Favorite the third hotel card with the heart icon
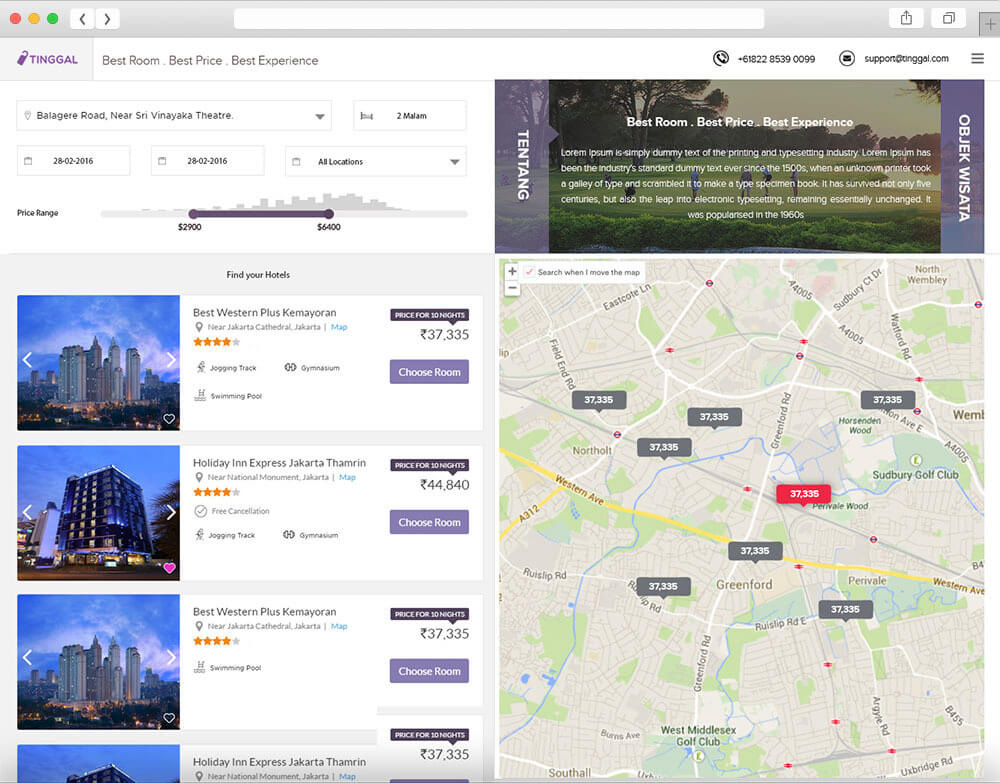The image size is (1000, 783). [169, 718]
